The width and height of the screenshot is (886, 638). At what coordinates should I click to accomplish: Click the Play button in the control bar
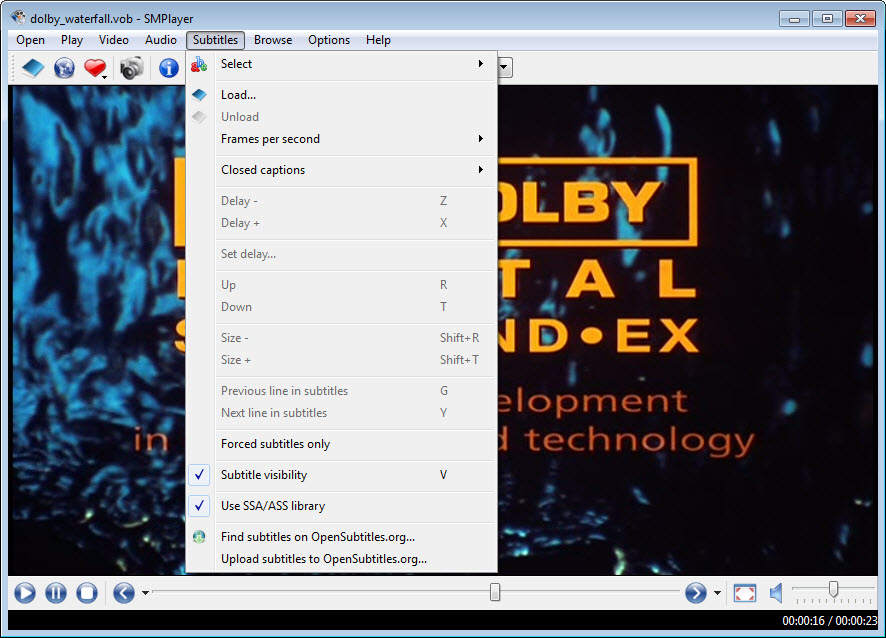click(25, 593)
